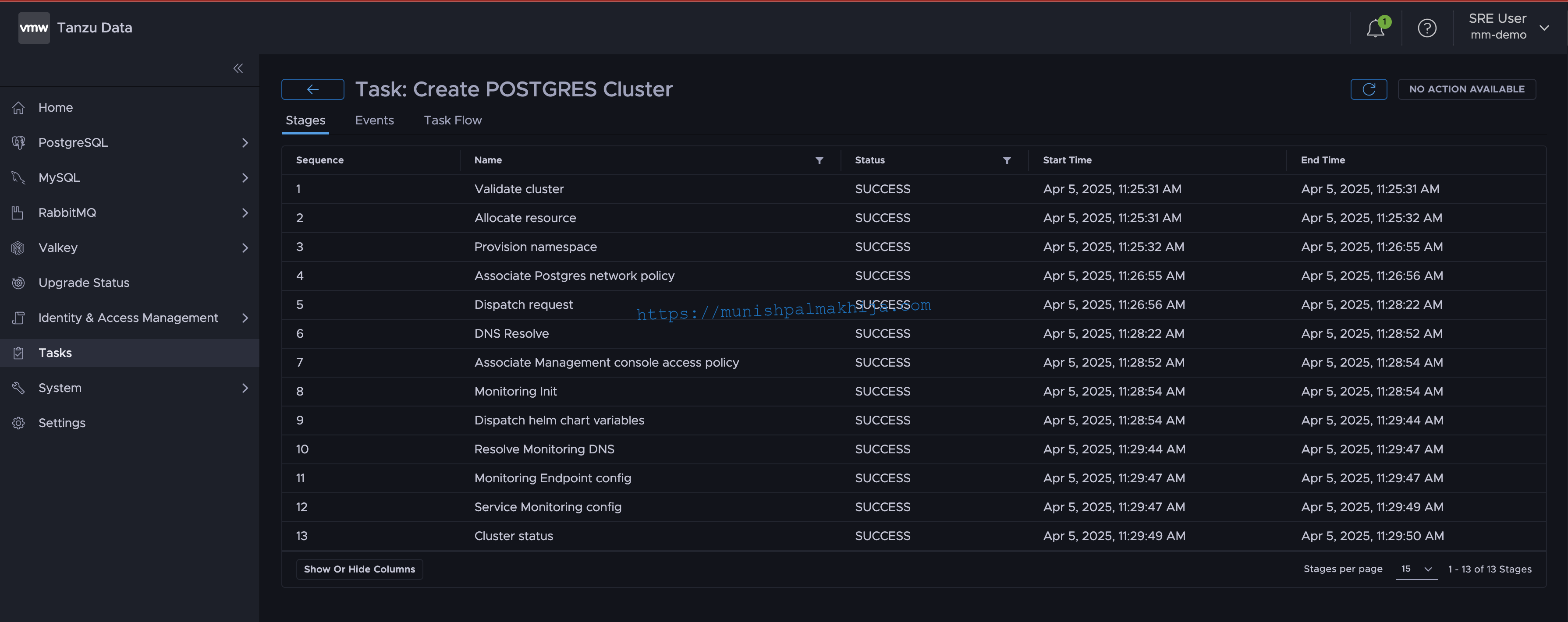Expand the System menu chevron

coord(245,388)
